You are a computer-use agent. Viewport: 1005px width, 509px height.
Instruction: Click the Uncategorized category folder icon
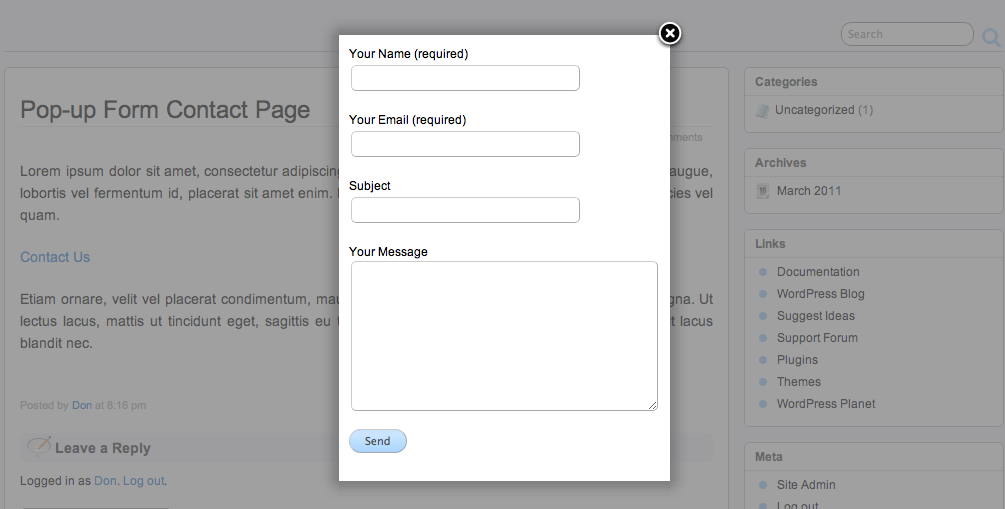point(762,110)
